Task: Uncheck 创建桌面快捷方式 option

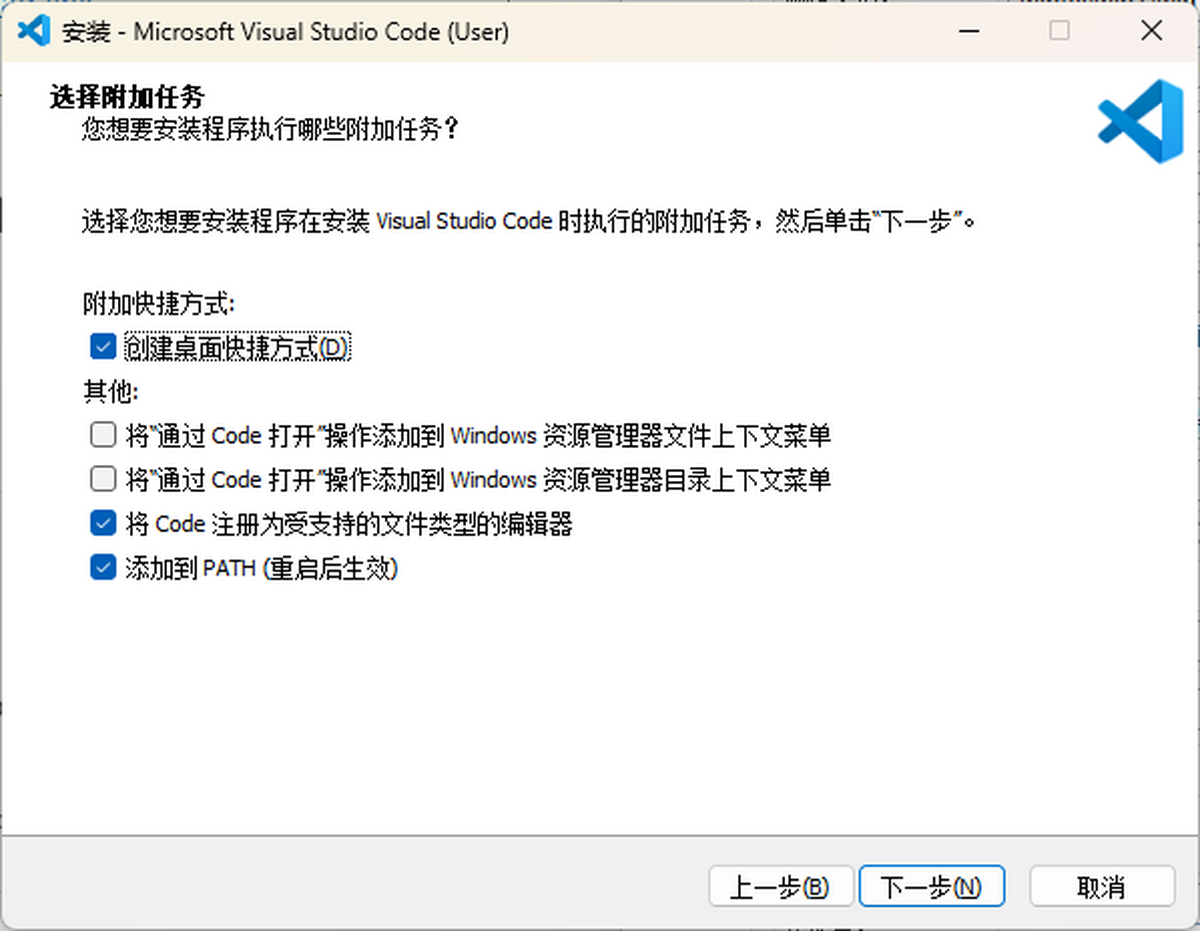Action: [103, 346]
